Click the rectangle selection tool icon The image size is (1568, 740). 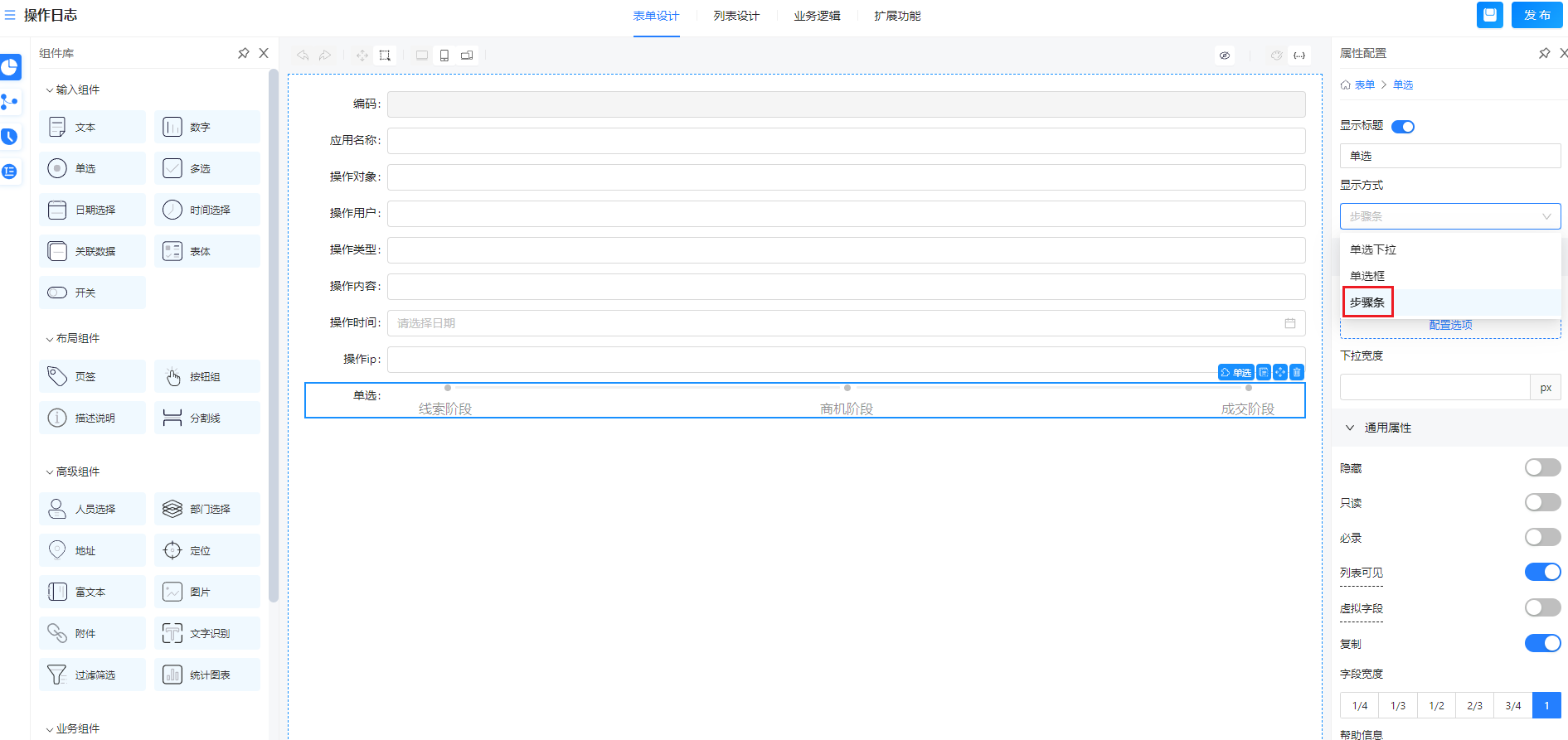tap(385, 56)
